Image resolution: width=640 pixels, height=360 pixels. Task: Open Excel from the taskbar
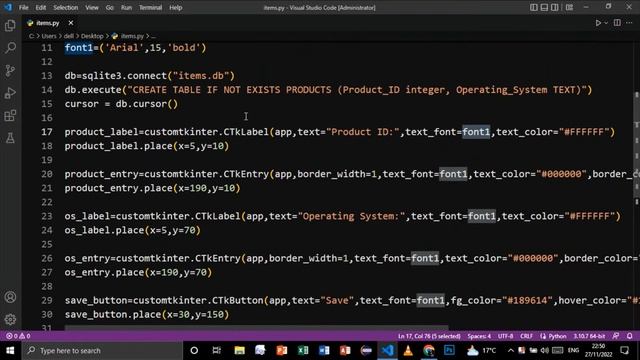click(303, 351)
